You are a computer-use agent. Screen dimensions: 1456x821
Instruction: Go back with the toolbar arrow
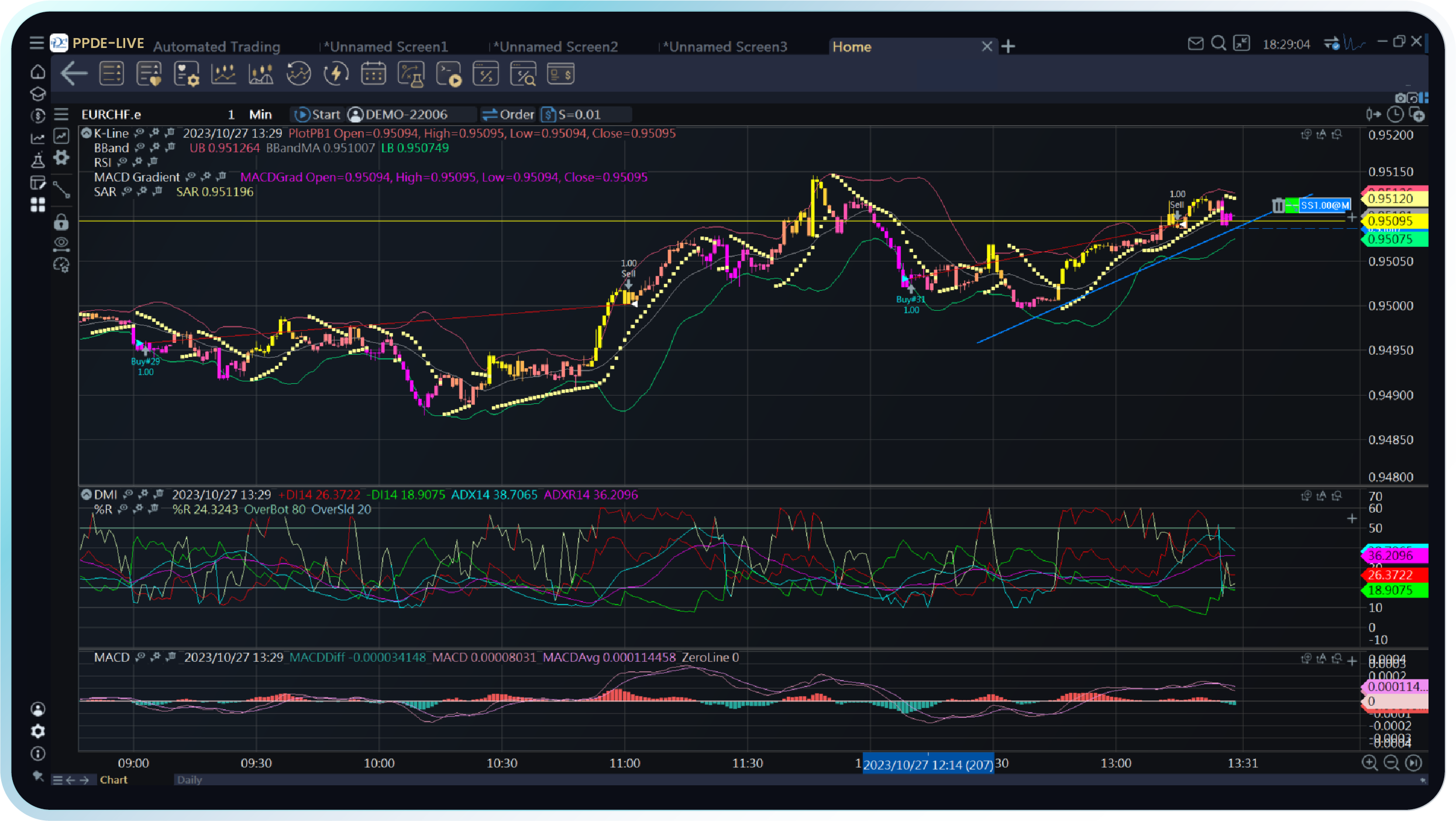(x=74, y=74)
